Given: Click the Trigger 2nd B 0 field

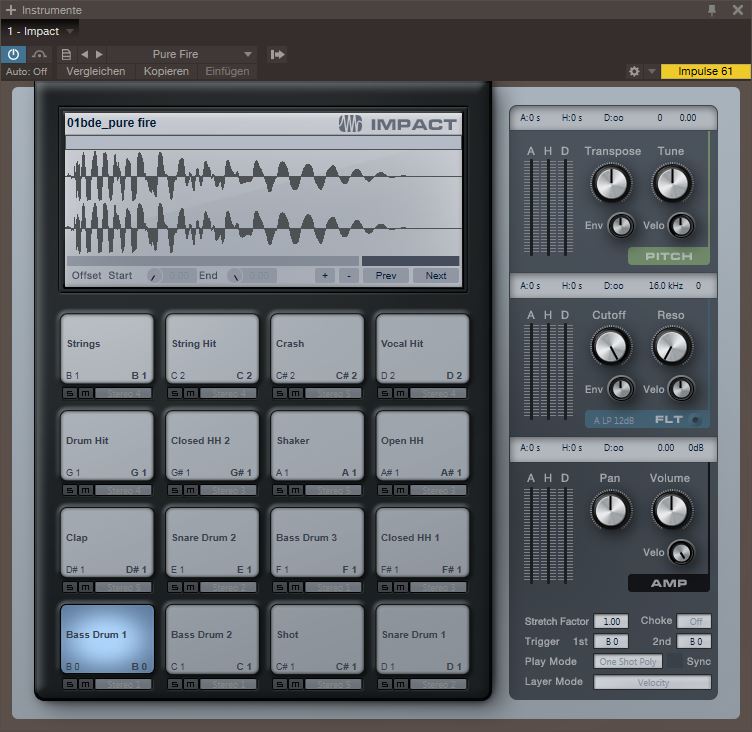Looking at the screenshot, I should [x=694, y=641].
